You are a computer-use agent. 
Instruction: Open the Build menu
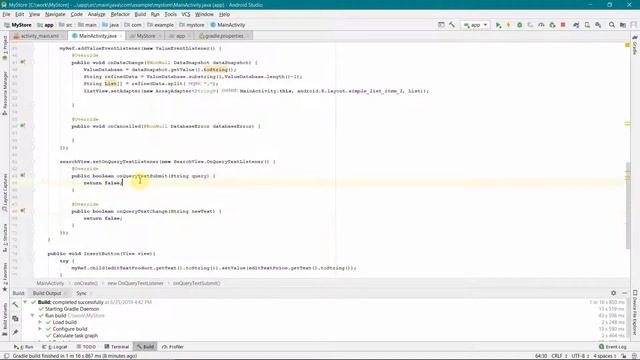[x=140, y=14]
